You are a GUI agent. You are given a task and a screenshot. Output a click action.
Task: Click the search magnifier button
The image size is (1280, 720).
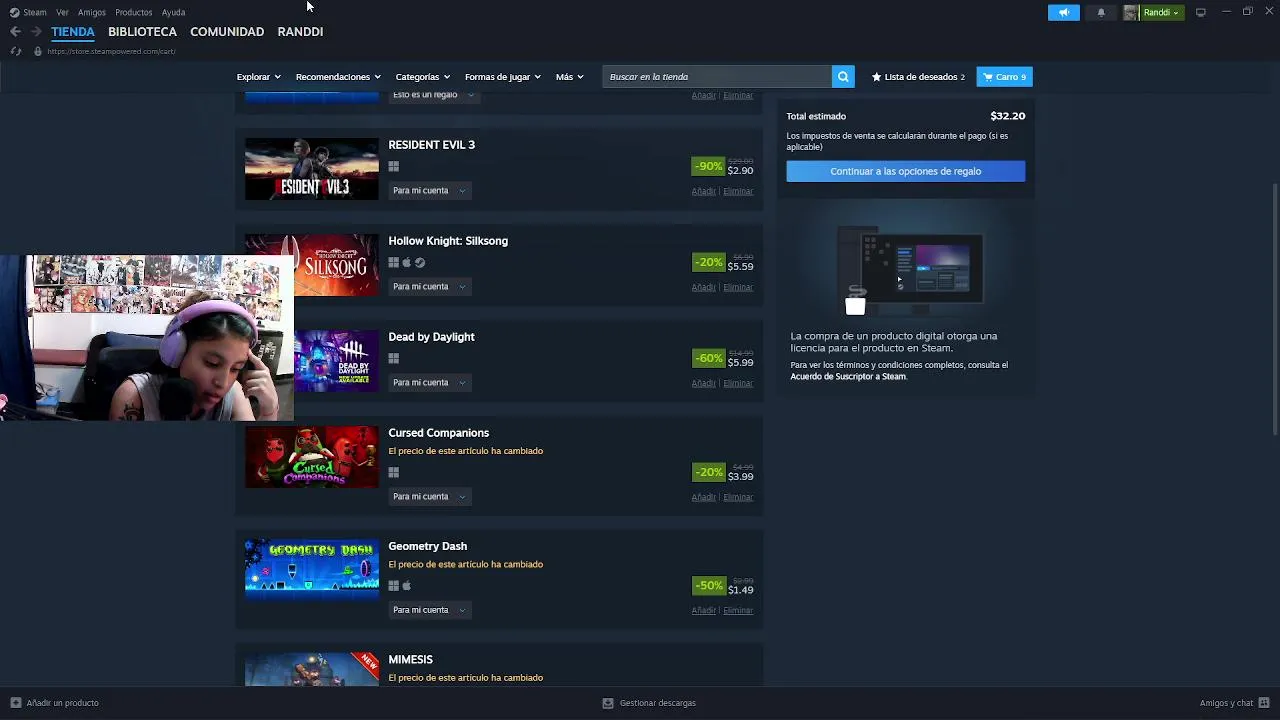tap(843, 77)
